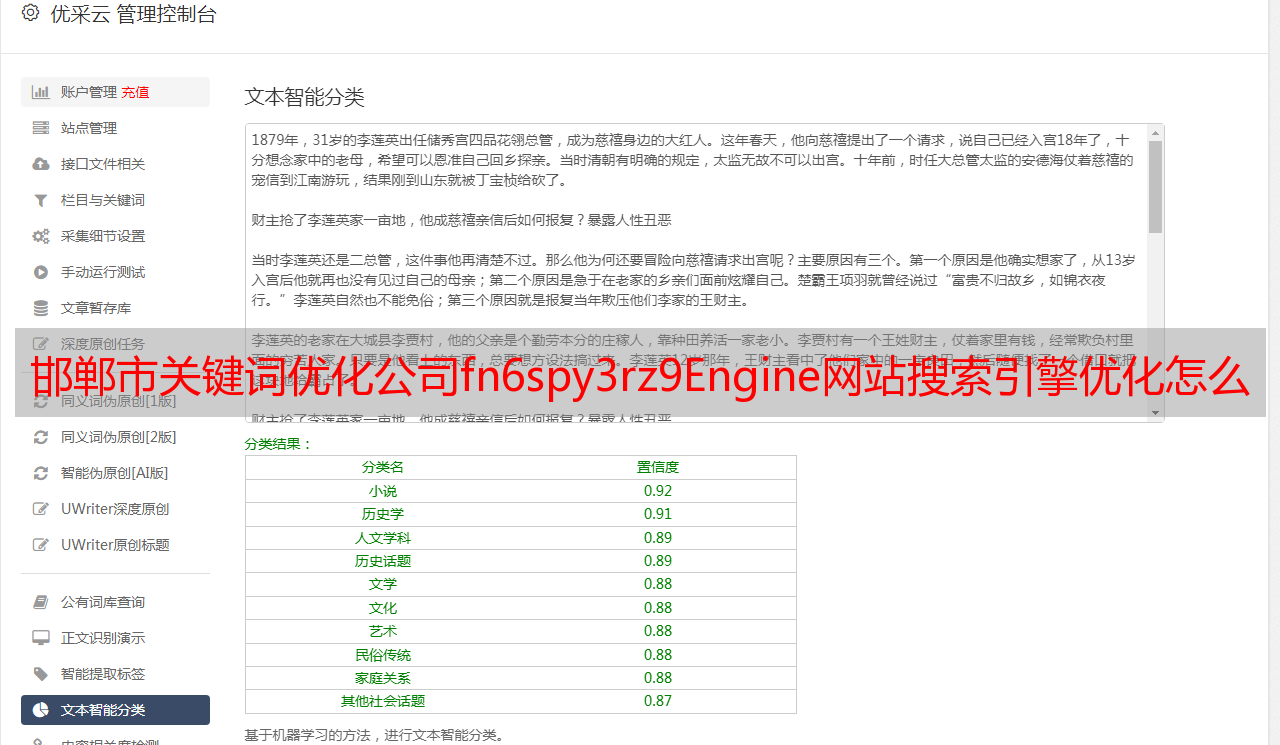
Task: Click the 艺术 category cell
Action: 383,631
